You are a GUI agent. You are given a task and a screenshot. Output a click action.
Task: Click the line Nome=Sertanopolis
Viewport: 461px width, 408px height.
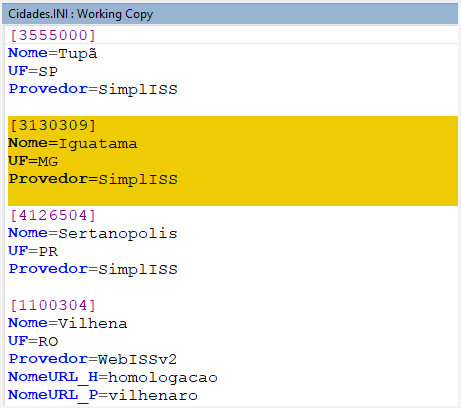pyautogui.click(x=93, y=233)
